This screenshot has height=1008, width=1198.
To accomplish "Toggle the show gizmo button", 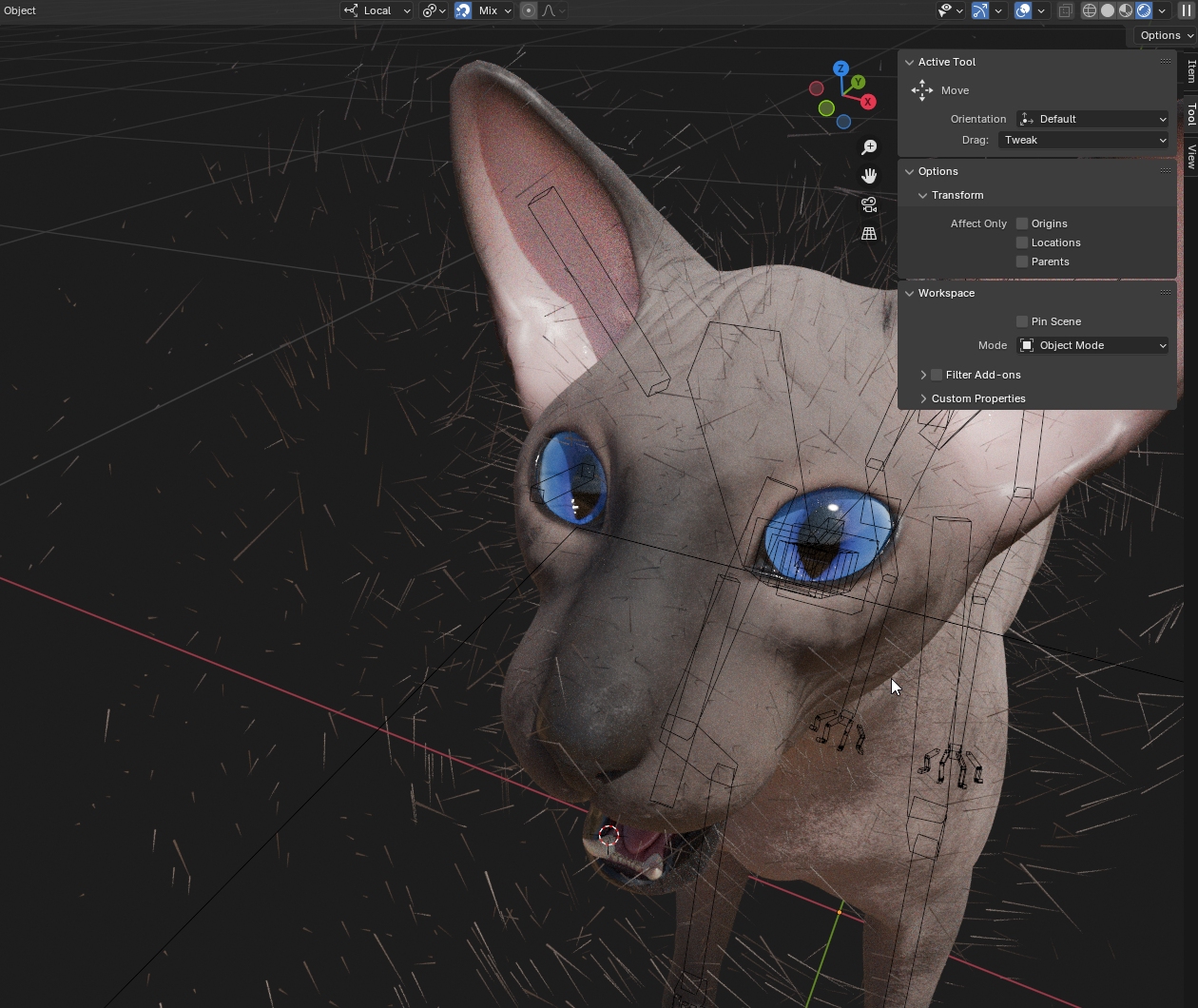I will click(x=980, y=10).
